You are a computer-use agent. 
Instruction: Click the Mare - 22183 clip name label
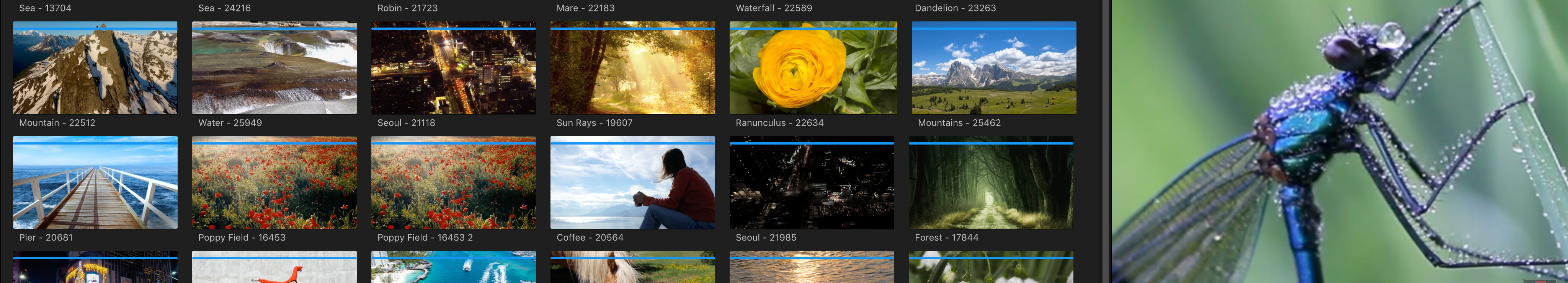[585, 8]
